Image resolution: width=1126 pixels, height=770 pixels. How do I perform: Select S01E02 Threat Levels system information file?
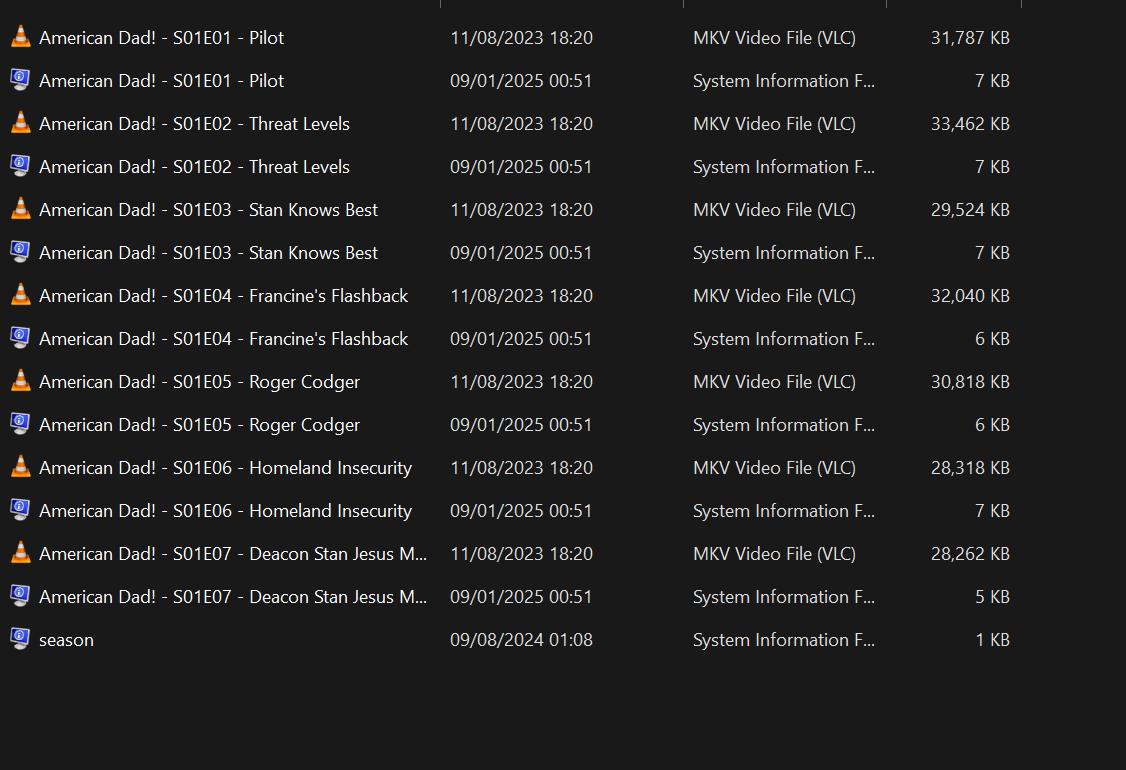(194, 167)
